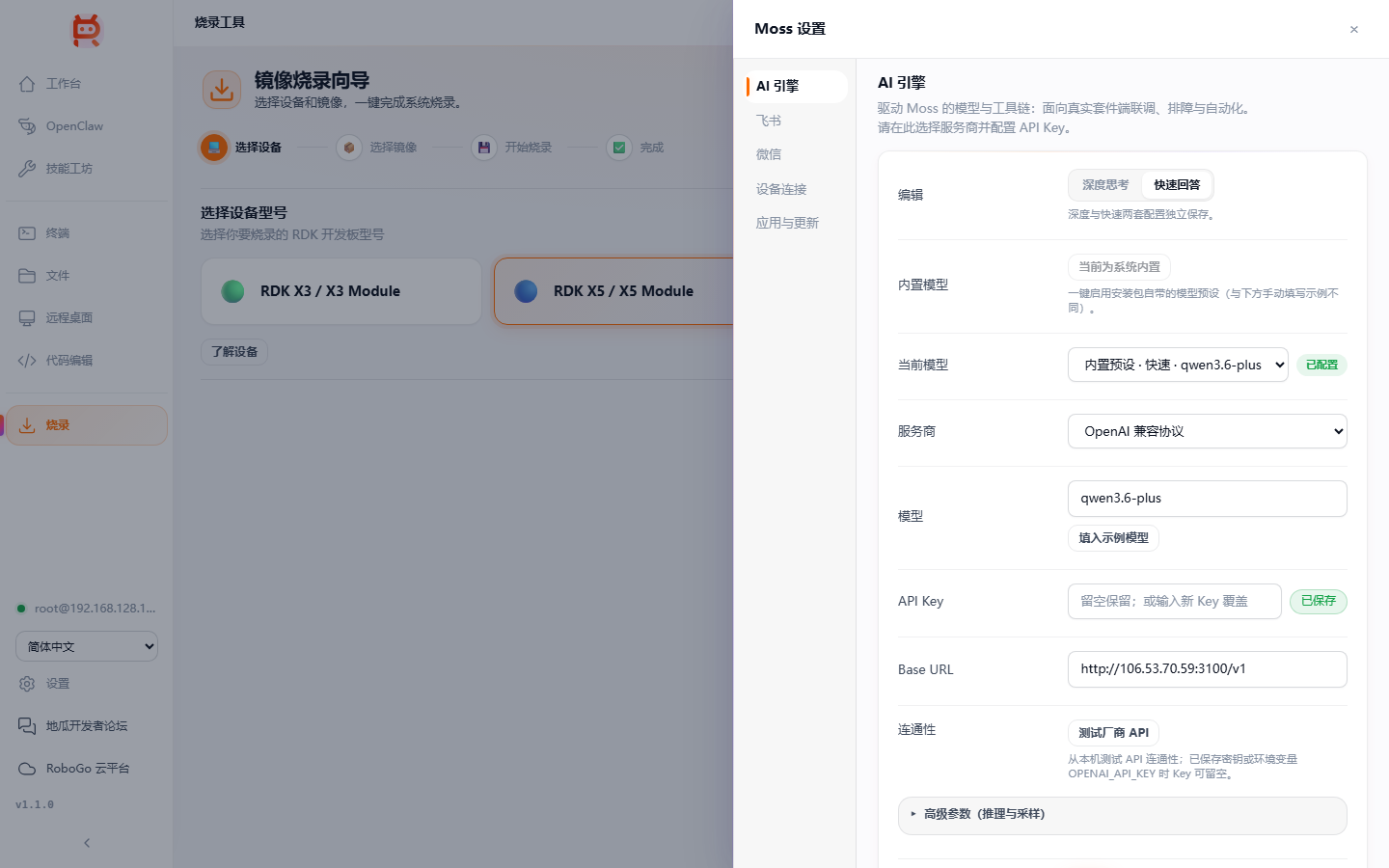Open the 工作台 home icon
Screen dimensions: 1389x868
point(27,84)
